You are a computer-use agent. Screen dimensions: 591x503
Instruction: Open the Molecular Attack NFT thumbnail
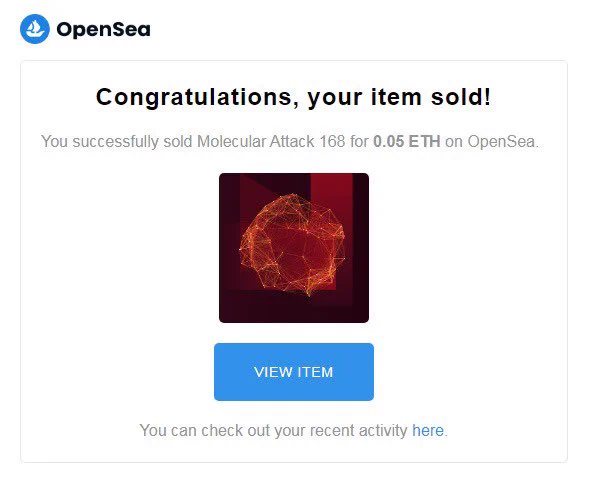tap(294, 248)
